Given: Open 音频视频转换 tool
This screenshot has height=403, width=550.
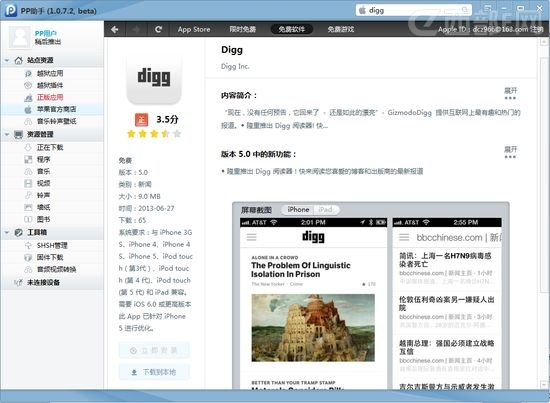Looking at the screenshot, I should (x=56, y=269).
